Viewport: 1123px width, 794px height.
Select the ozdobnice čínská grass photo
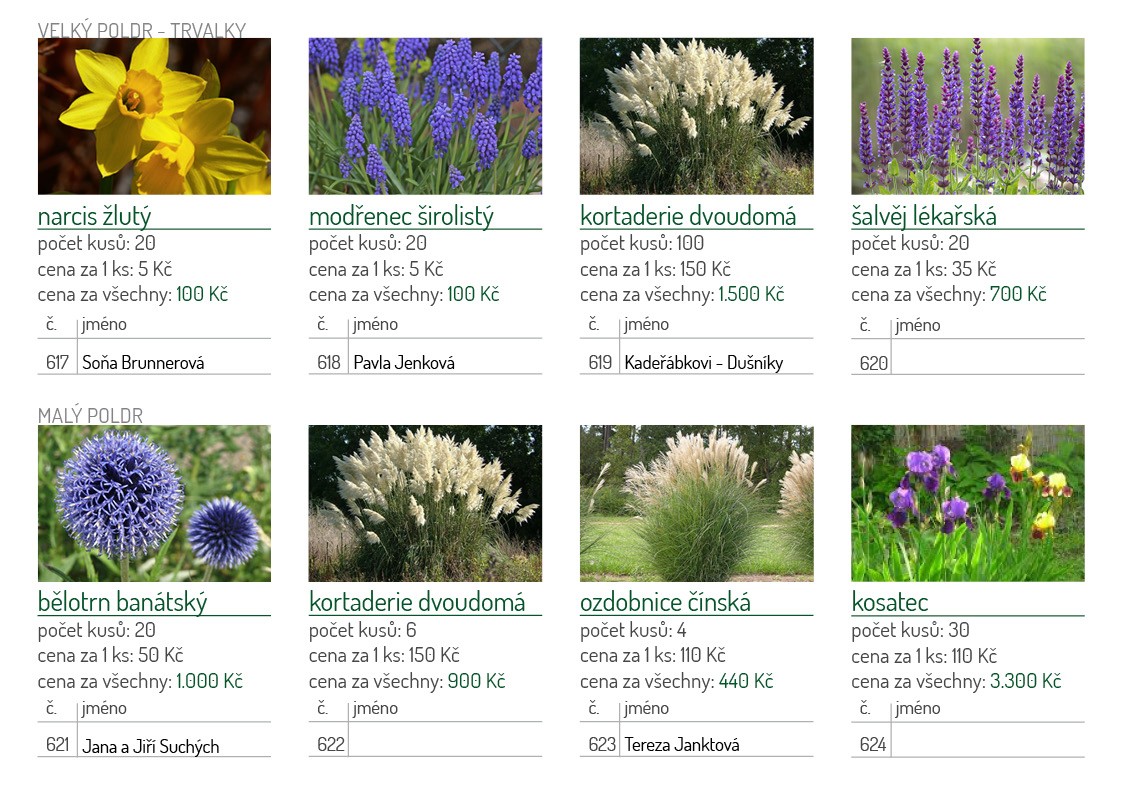click(696, 503)
